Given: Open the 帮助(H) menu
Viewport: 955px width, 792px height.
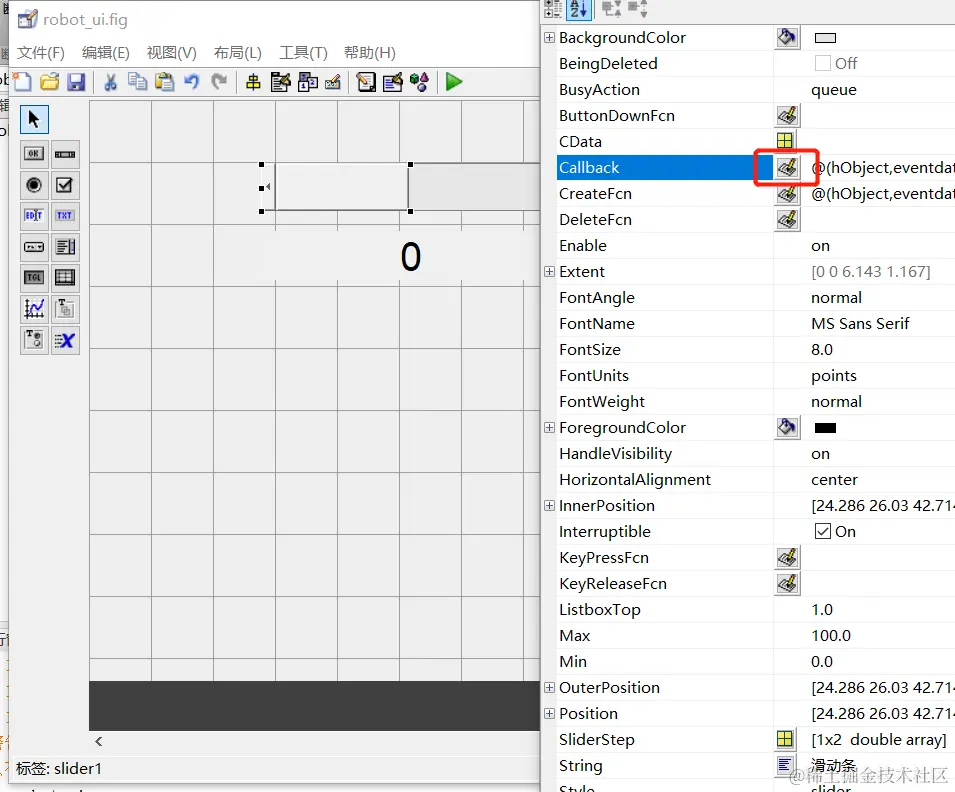Looking at the screenshot, I should (x=370, y=53).
